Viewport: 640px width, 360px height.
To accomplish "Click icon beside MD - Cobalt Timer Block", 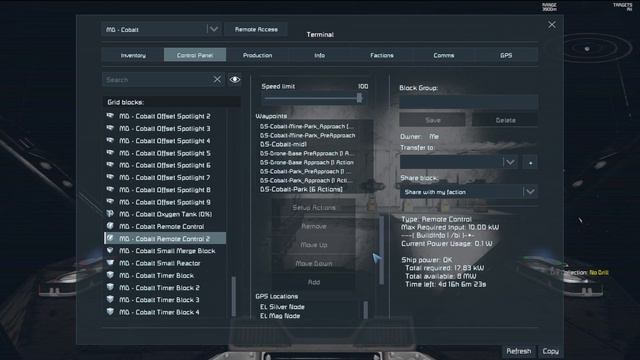I will (110, 275).
